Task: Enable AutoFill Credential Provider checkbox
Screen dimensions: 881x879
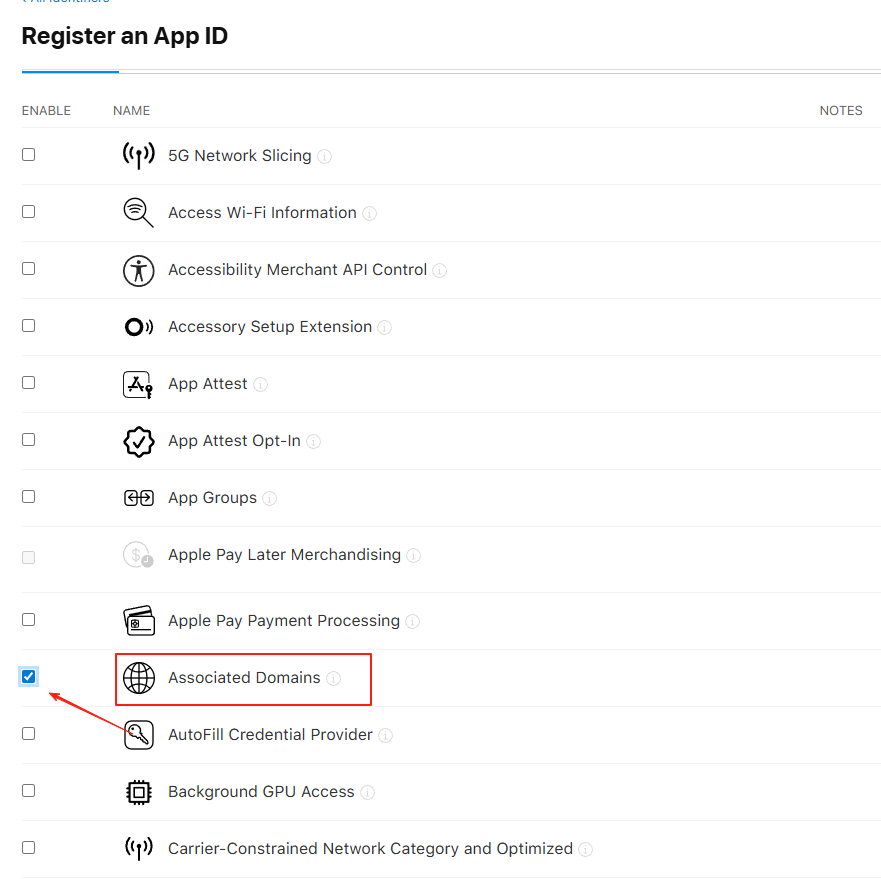Action: pos(29,733)
